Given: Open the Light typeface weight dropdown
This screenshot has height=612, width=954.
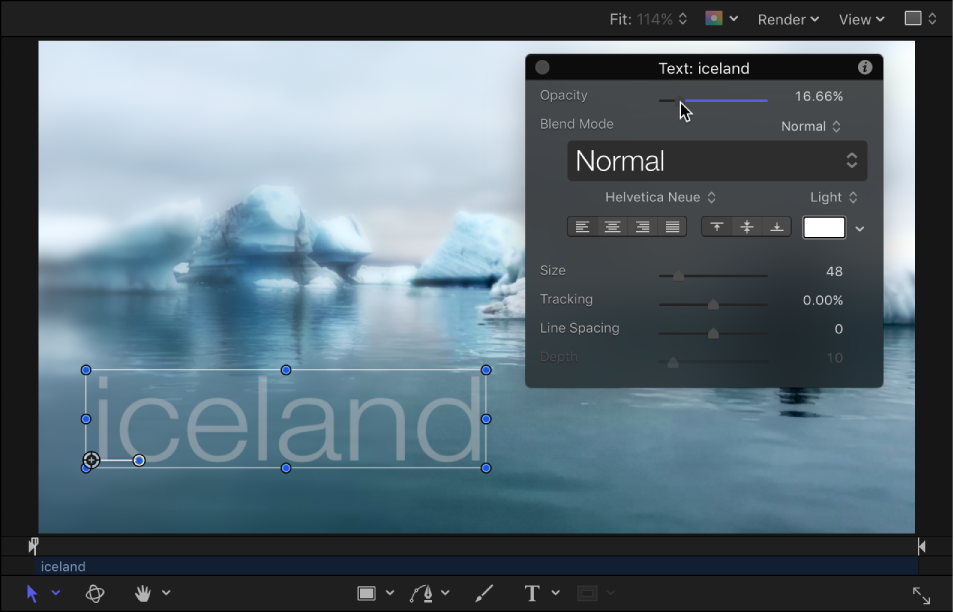Looking at the screenshot, I should coord(833,197).
